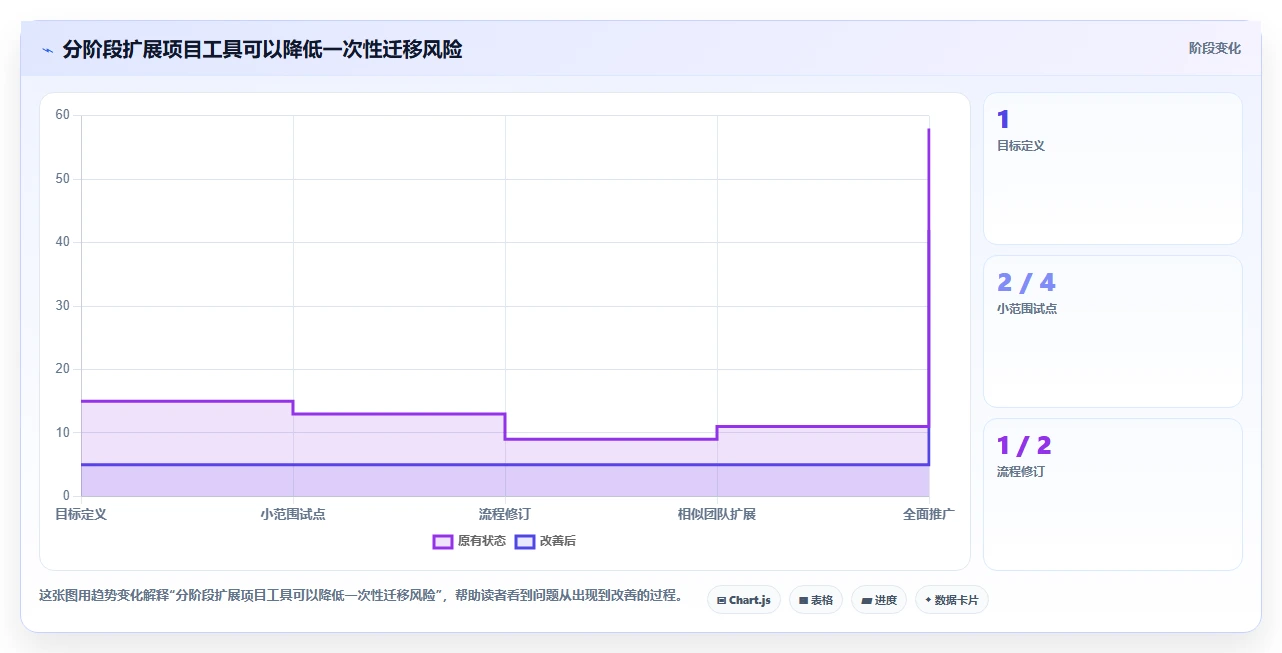Click y-axis value 20

click(x=63, y=369)
